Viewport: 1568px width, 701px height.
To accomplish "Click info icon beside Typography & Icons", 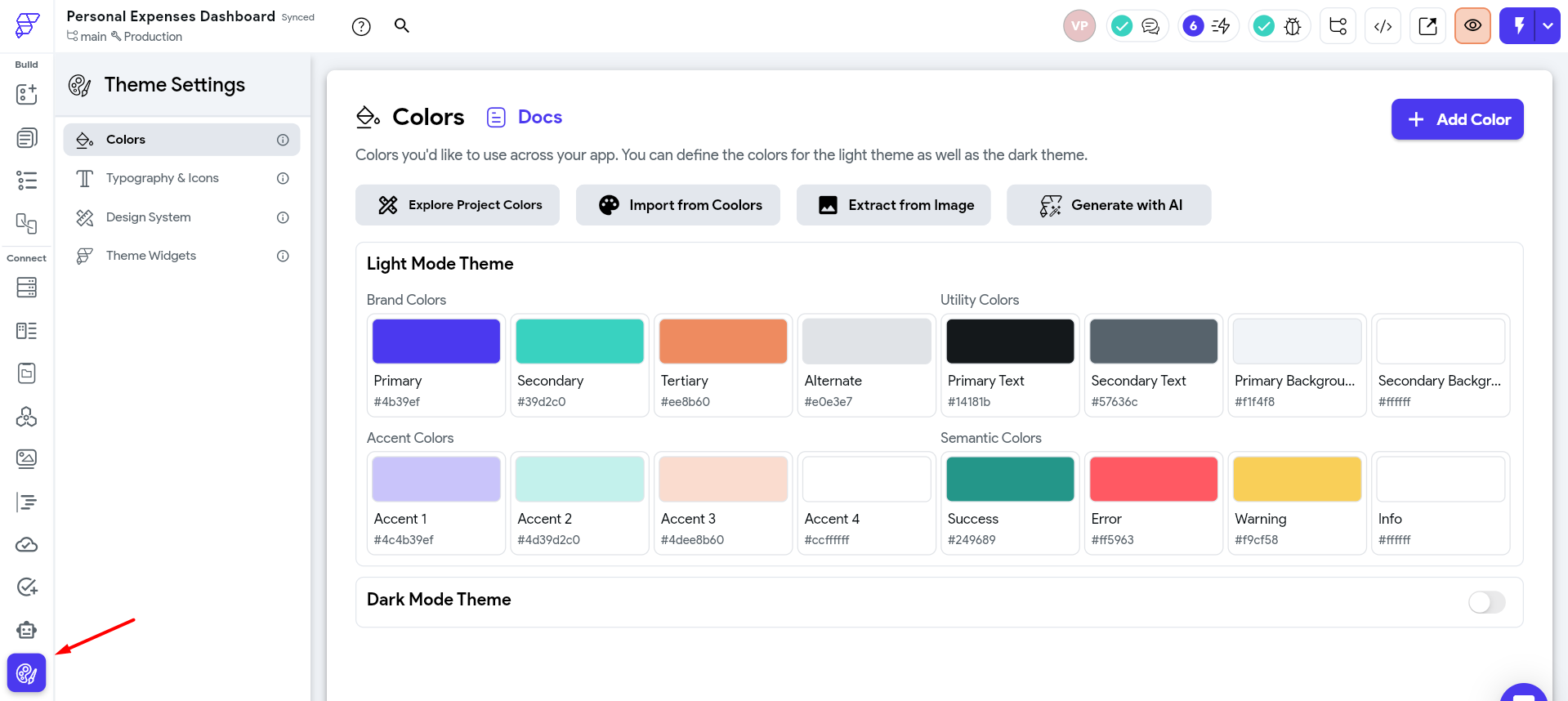I will click(x=283, y=178).
